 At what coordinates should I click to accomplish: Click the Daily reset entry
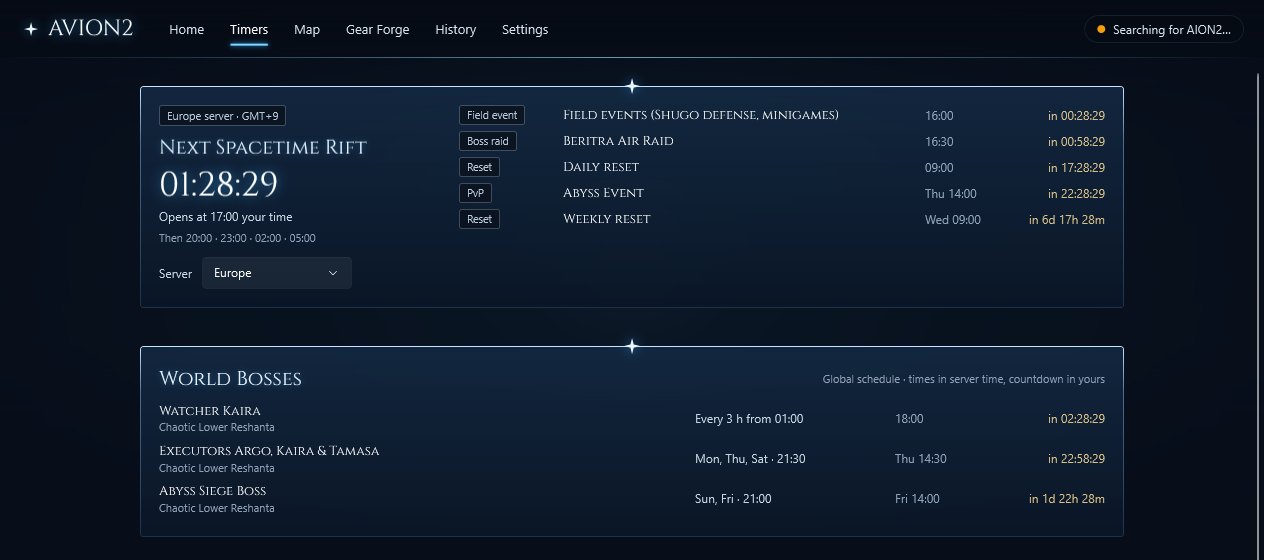point(601,167)
